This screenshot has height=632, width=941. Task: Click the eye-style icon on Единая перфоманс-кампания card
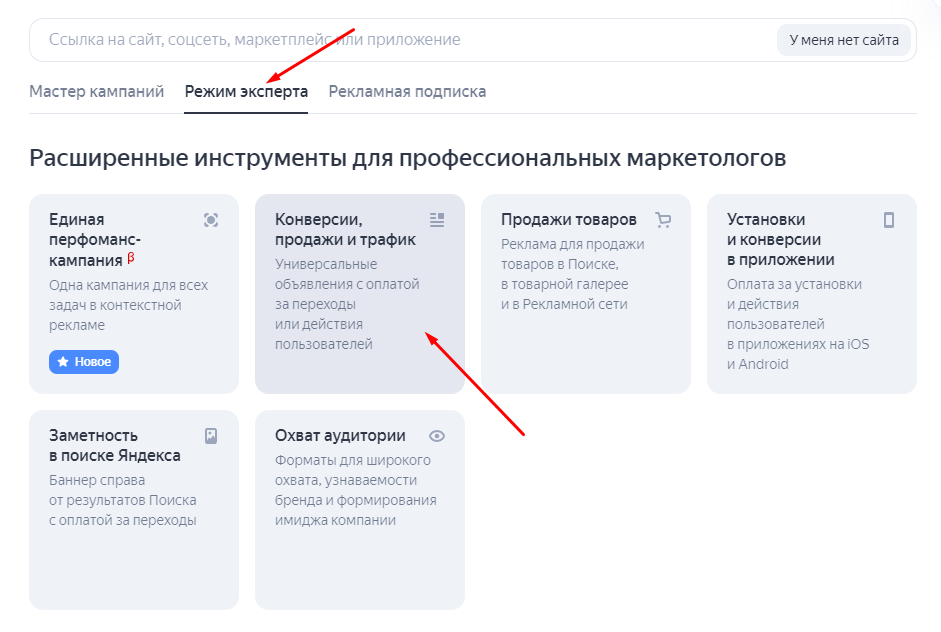coord(211,220)
